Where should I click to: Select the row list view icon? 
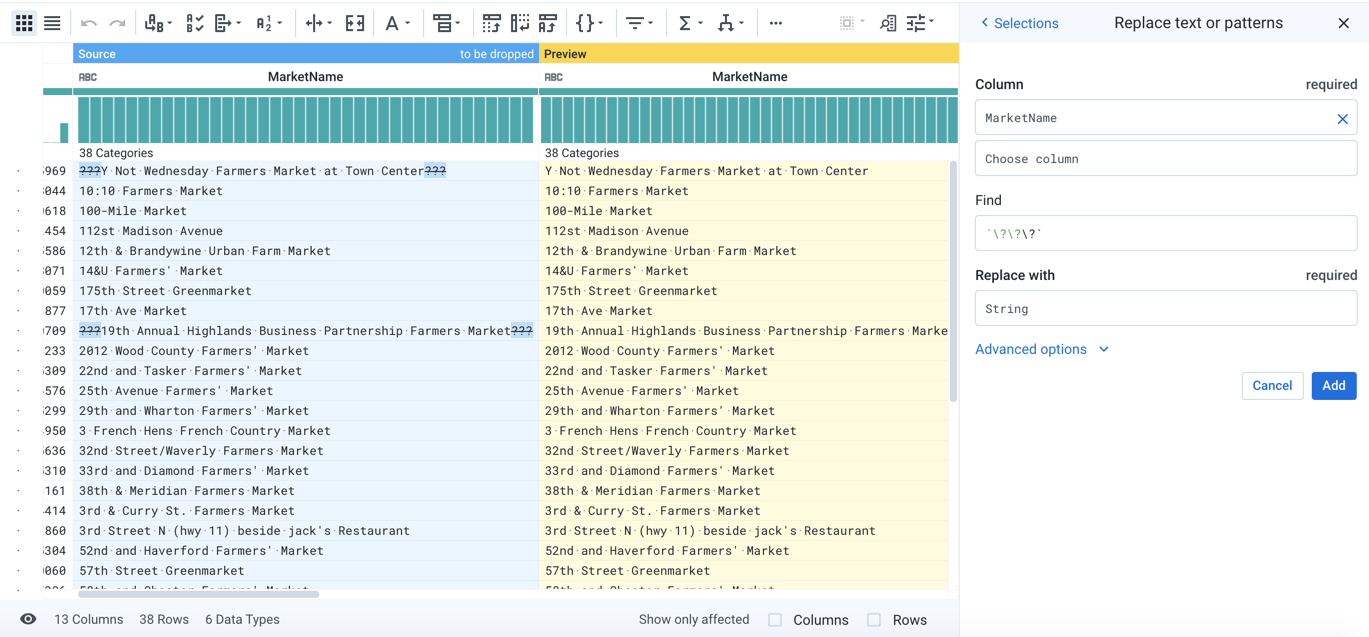[x=52, y=22]
